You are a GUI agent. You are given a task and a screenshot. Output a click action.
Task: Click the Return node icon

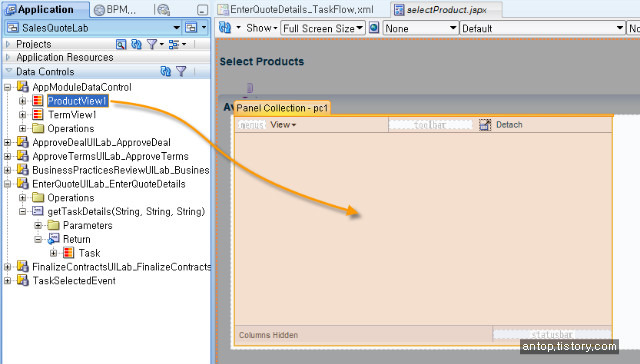click(x=53, y=239)
